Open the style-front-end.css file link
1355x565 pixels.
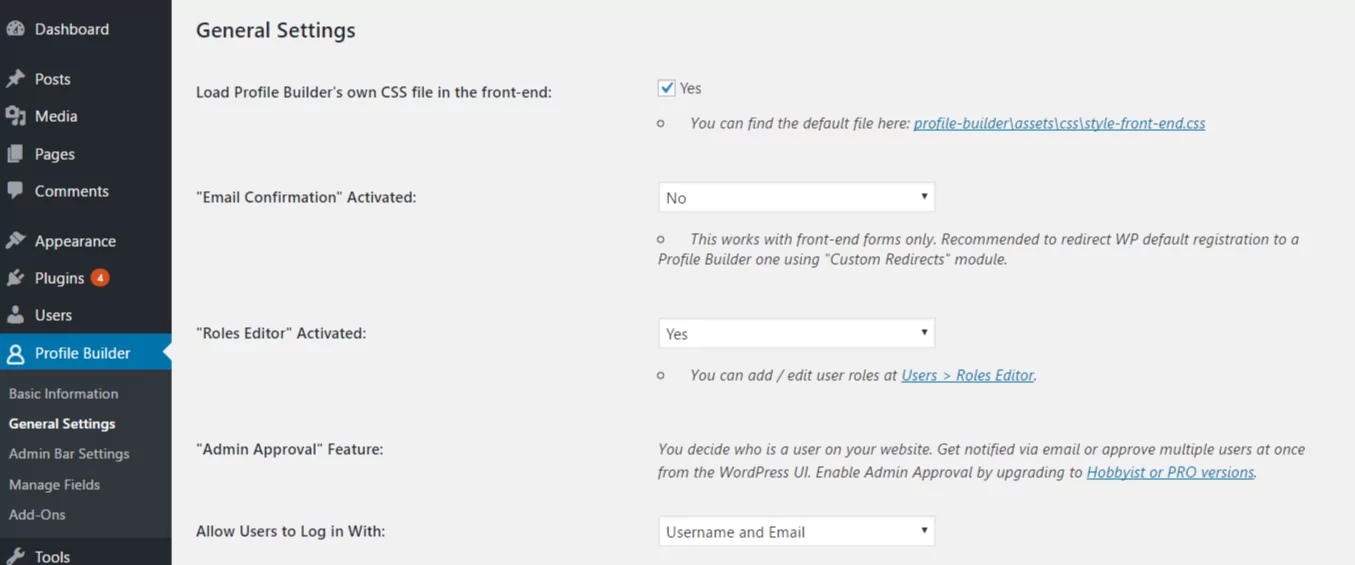pyautogui.click(x=1059, y=123)
